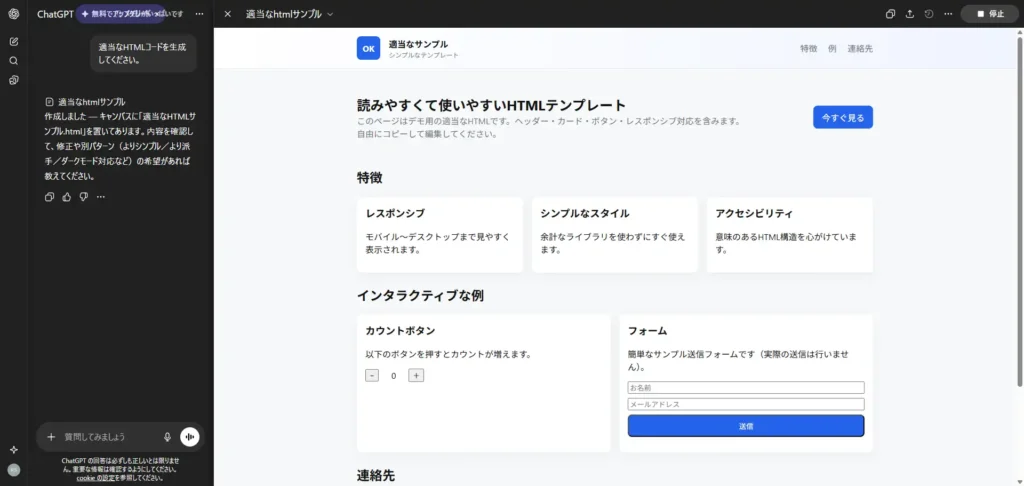
Task: Go to 例 nav link
Action: (x=832, y=48)
